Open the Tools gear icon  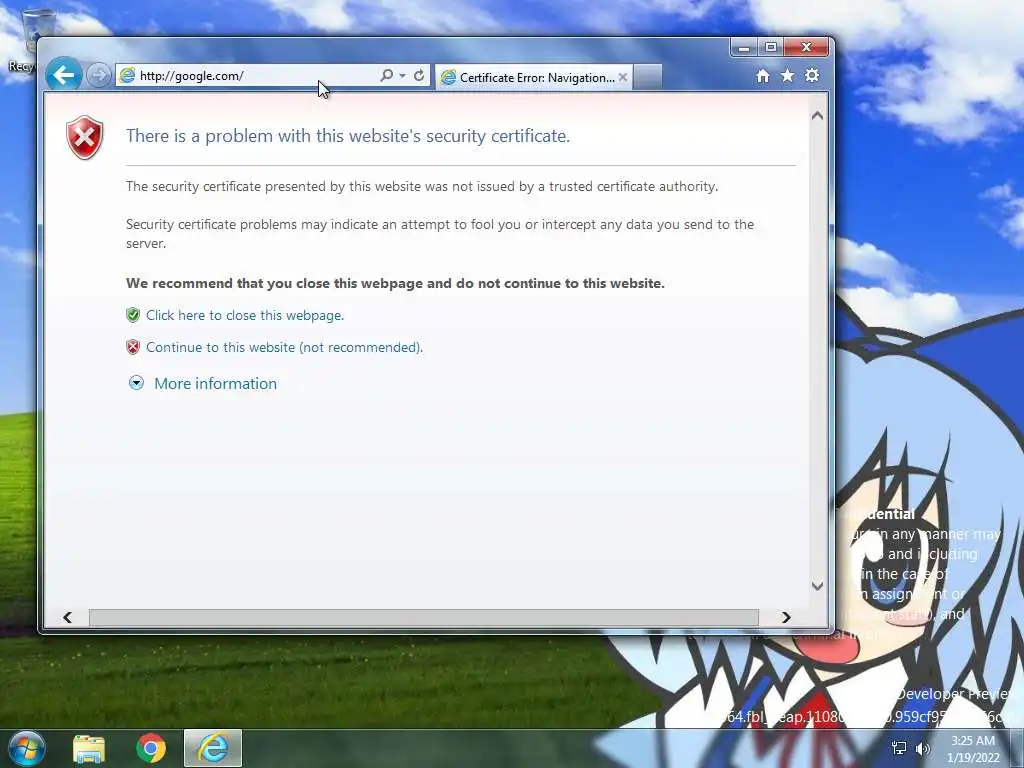pos(812,76)
